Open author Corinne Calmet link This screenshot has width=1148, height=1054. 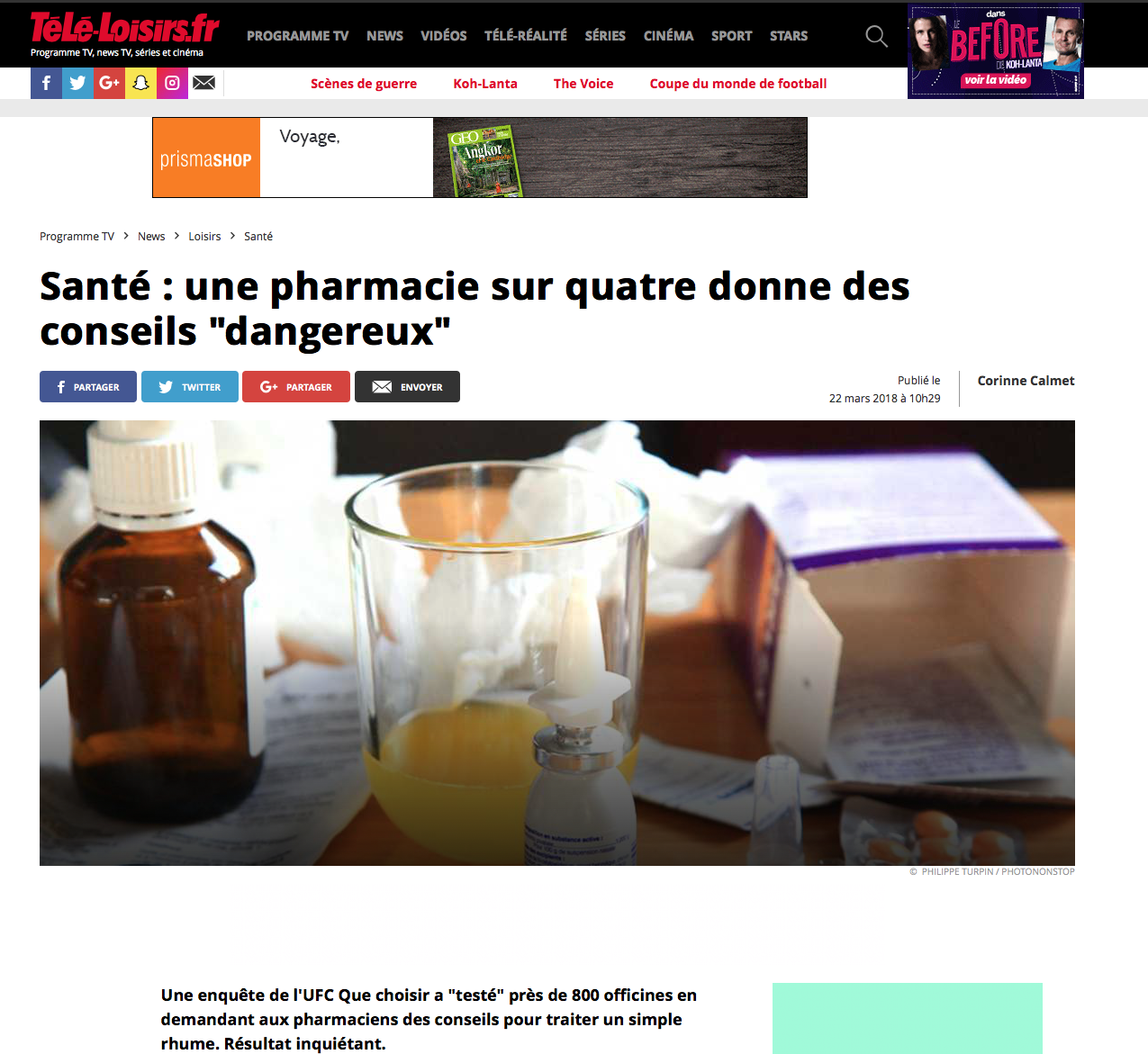1026,381
